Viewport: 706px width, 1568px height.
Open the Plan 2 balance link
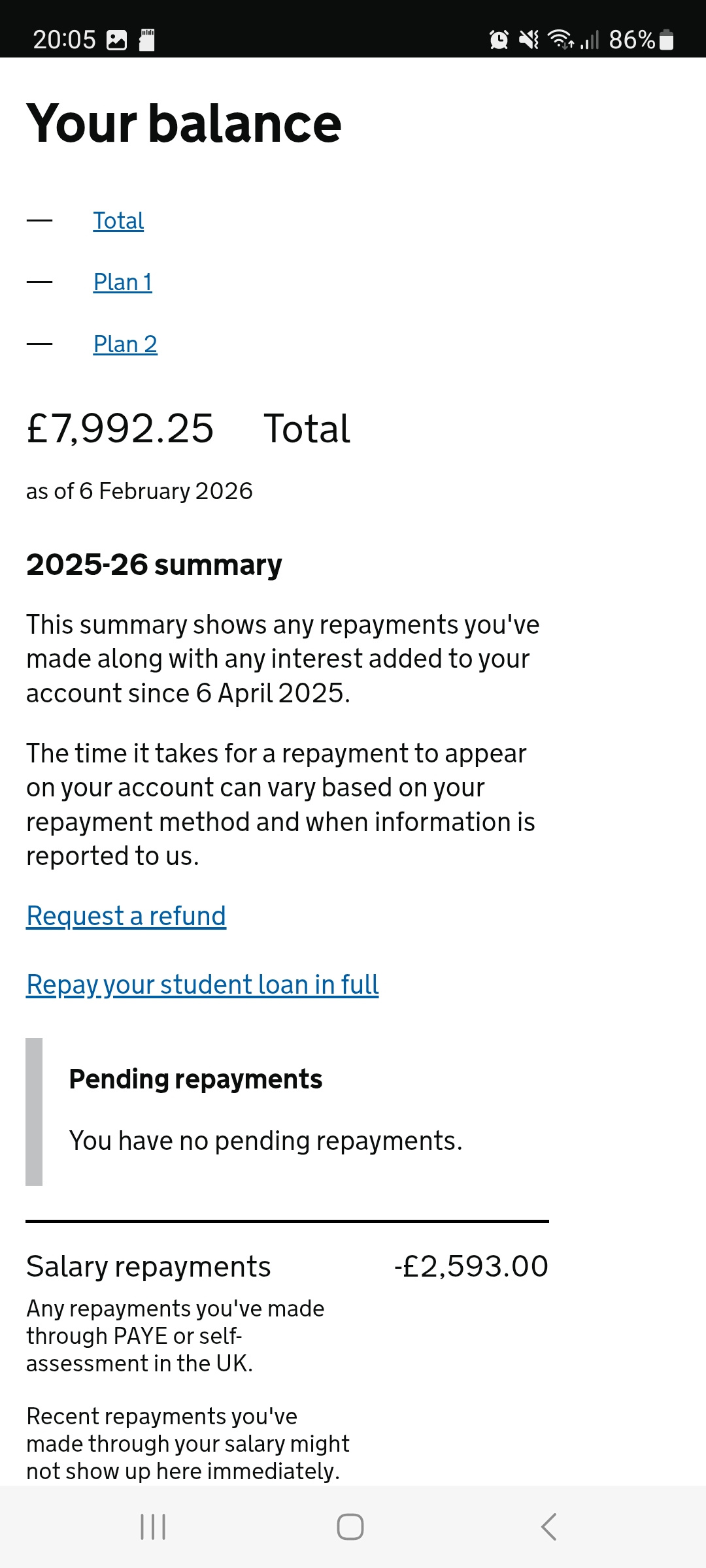click(126, 344)
